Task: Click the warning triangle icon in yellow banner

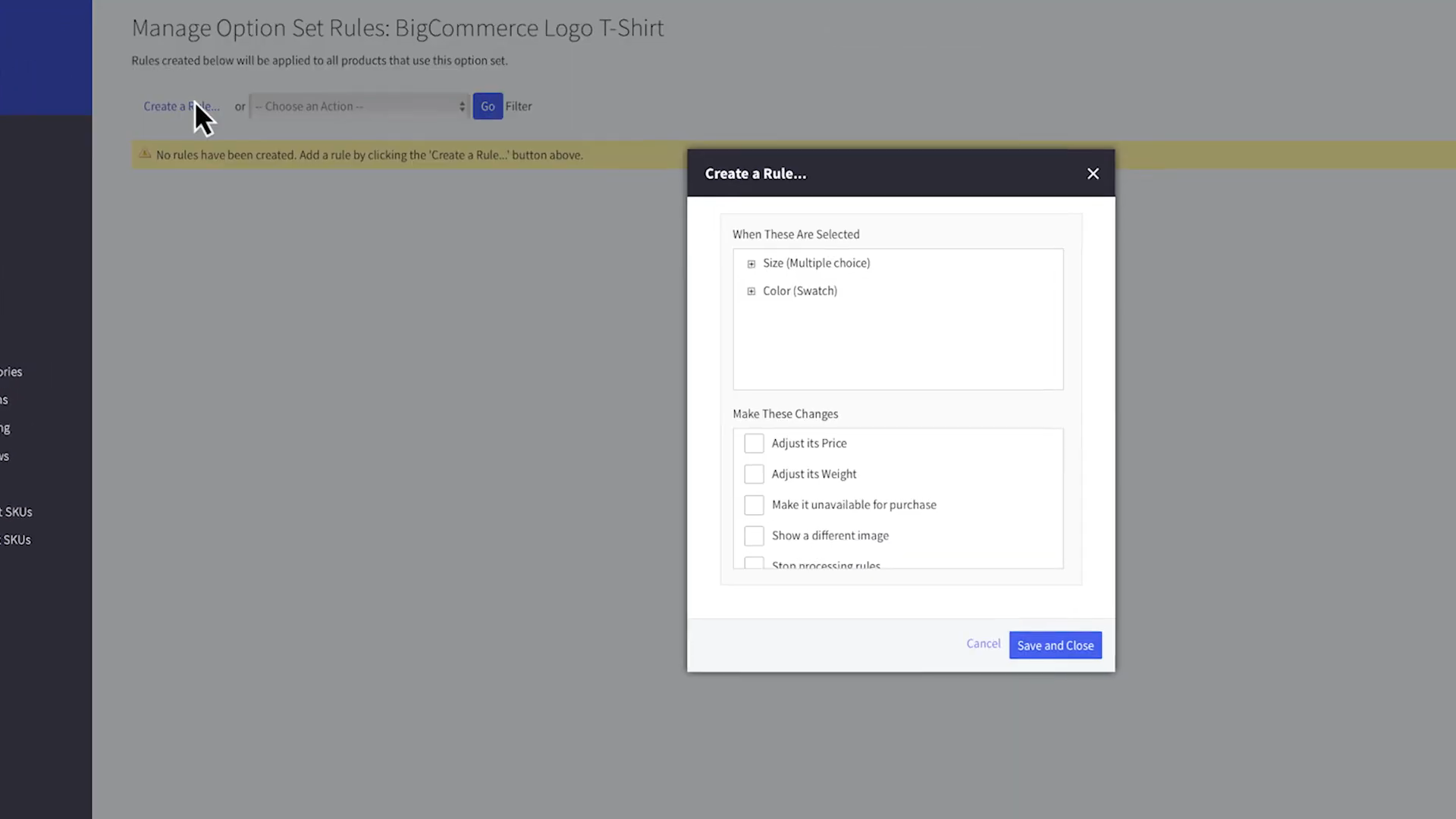Action: pyautogui.click(x=145, y=154)
